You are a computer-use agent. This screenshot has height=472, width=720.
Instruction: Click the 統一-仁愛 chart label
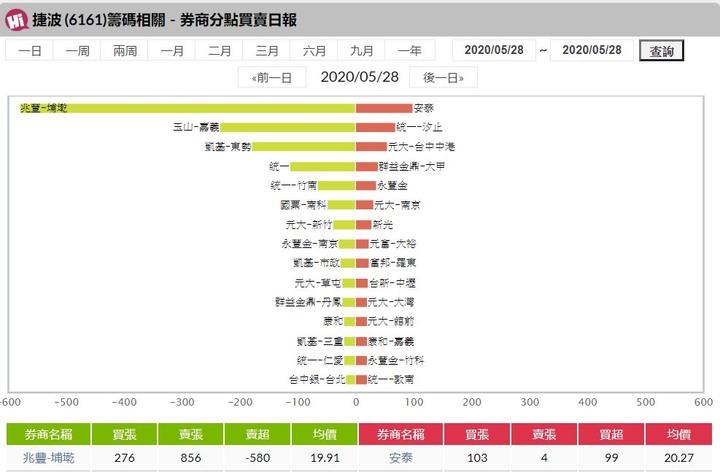coord(320,360)
